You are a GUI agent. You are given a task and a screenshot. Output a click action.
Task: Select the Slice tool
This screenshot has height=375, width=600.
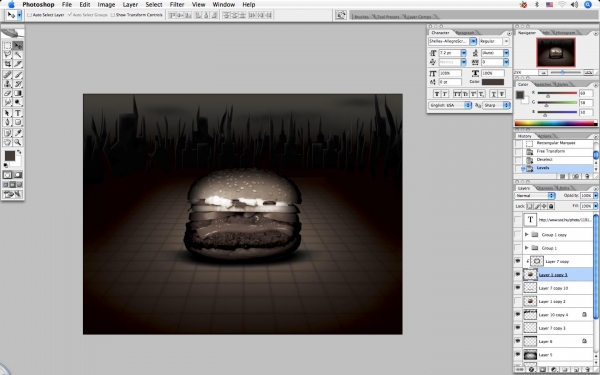[x=18, y=64]
